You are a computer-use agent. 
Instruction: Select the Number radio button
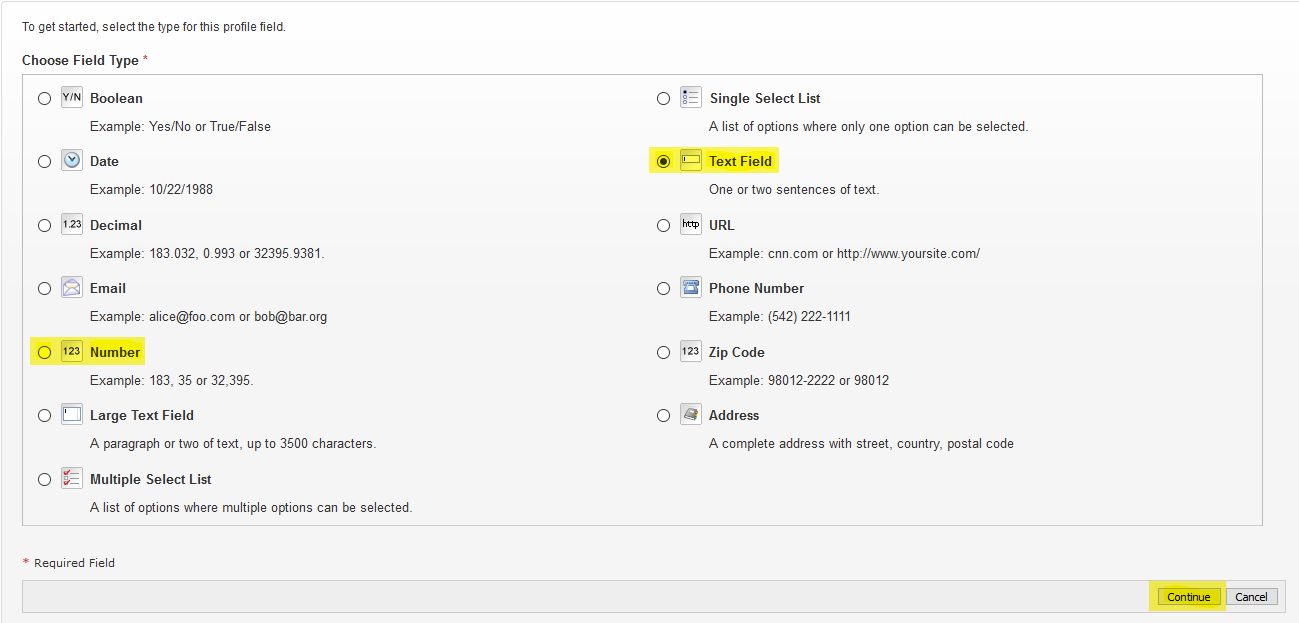pyautogui.click(x=44, y=352)
